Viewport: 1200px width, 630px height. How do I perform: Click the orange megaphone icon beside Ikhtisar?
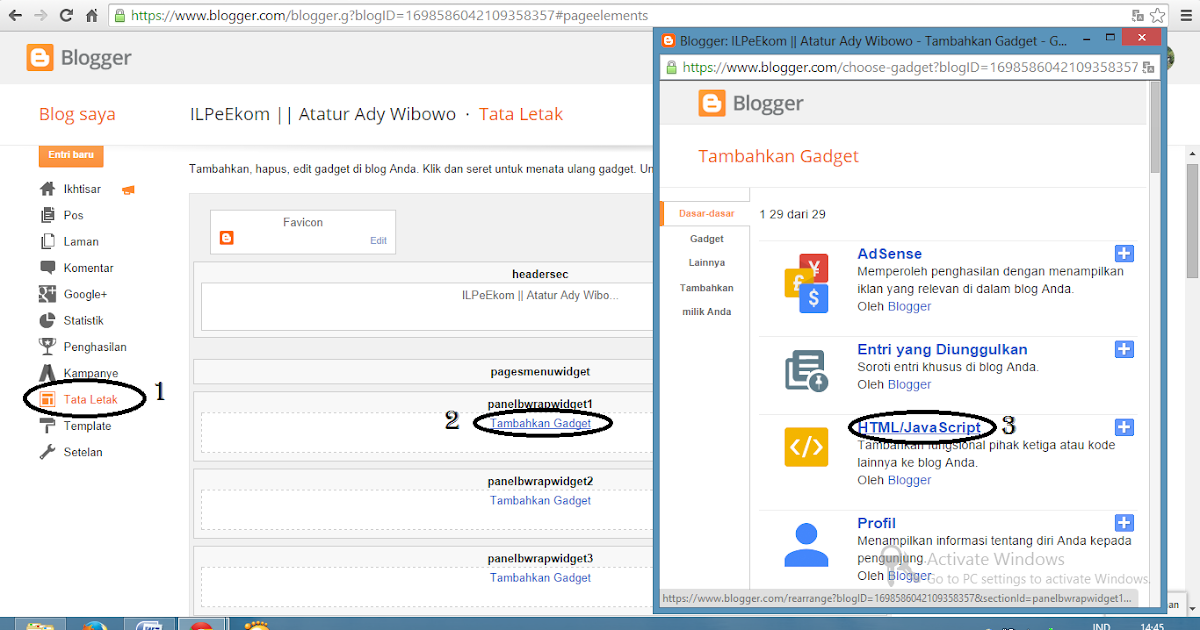click(128, 189)
